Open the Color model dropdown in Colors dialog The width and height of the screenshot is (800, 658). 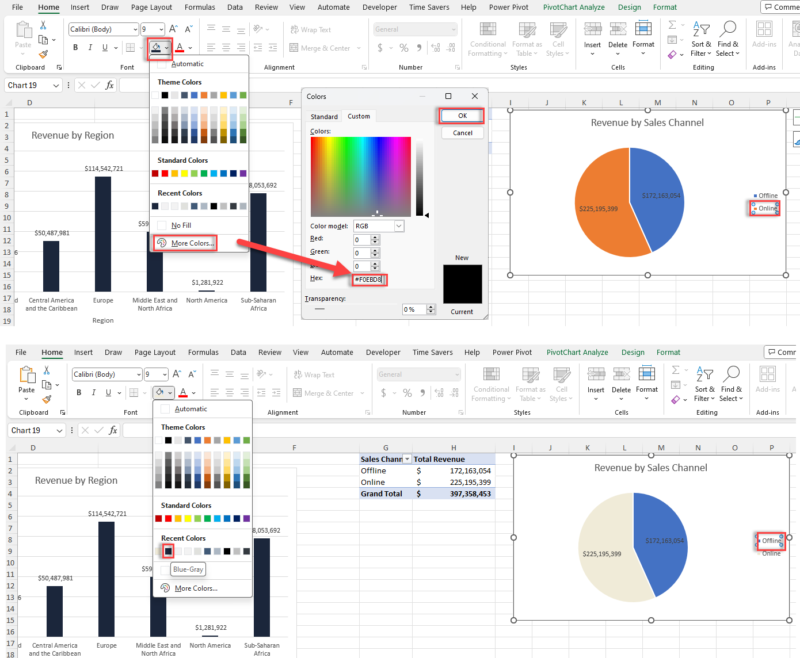coord(378,227)
